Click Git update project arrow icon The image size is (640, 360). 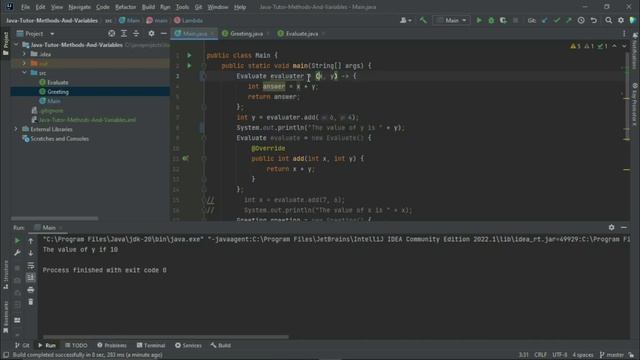point(544,20)
